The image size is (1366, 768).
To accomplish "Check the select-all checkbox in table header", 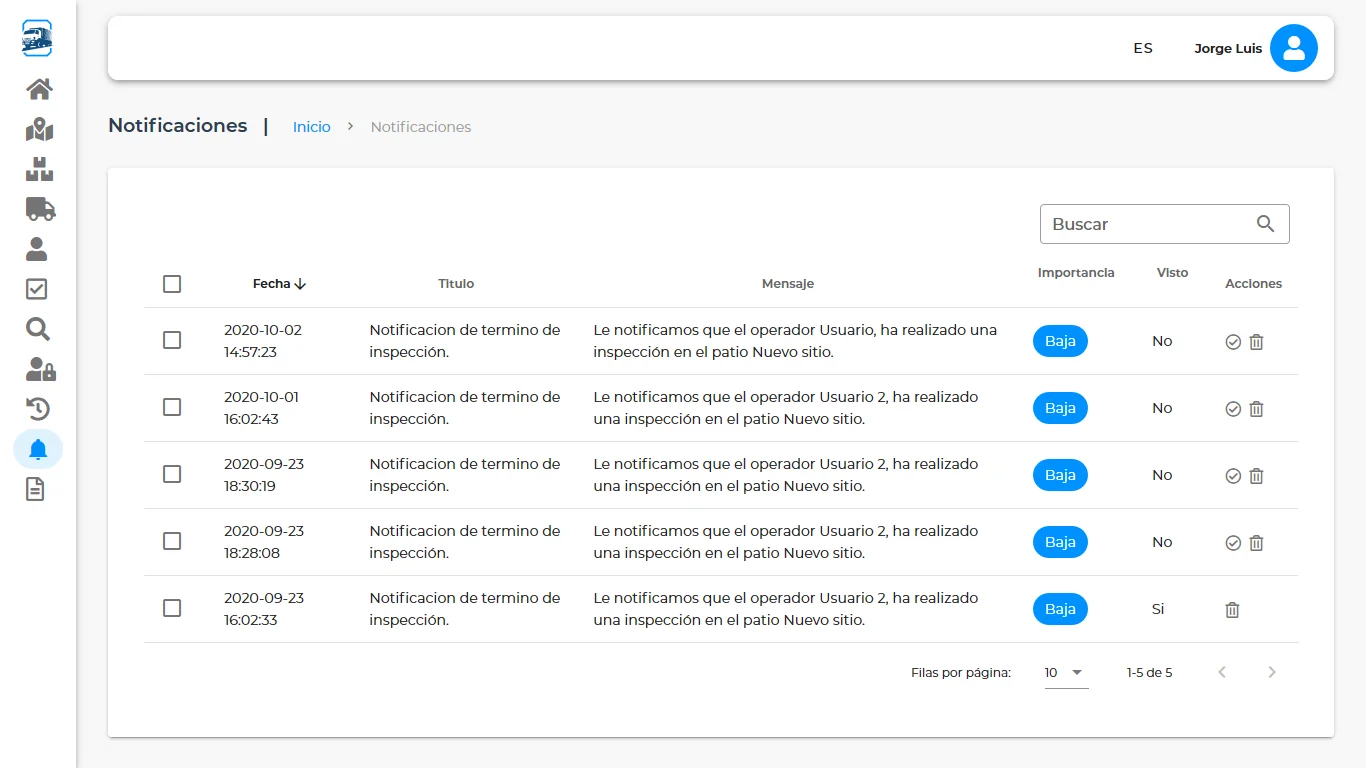I will pyautogui.click(x=171, y=284).
